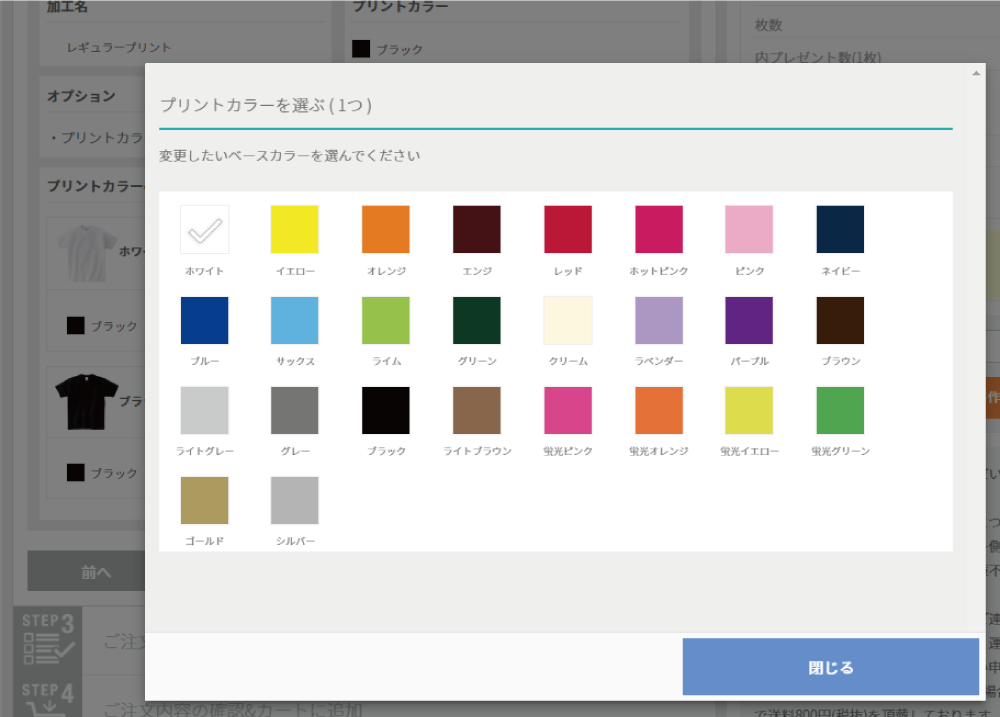Image resolution: width=1000 pixels, height=717 pixels.
Task: Select the シルバー color swatch
Action: point(295,500)
